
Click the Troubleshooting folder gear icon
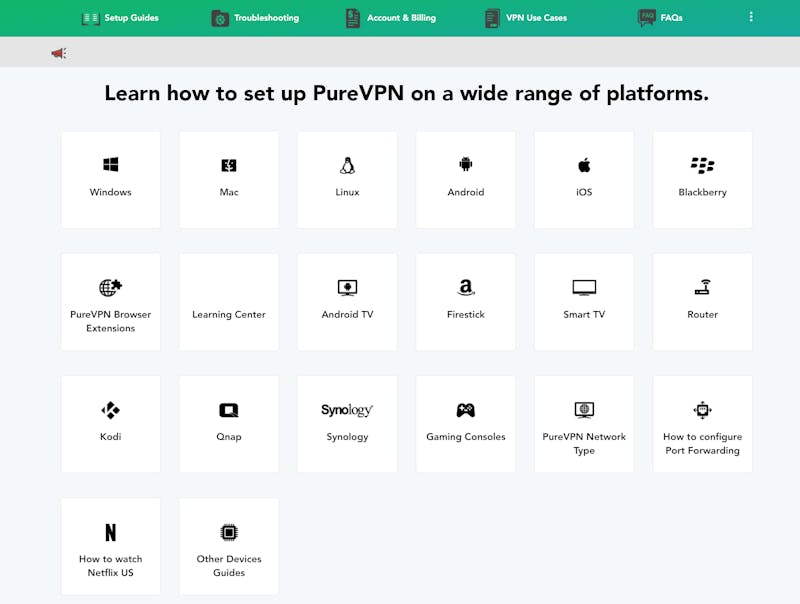point(220,18)
